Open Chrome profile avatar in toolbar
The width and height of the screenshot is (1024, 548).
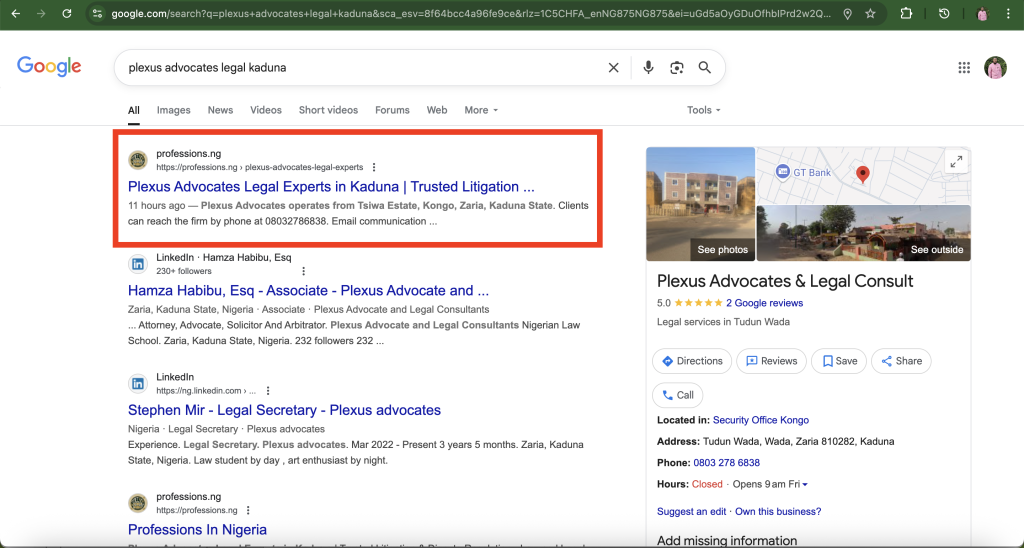click(x=982, y=14)
